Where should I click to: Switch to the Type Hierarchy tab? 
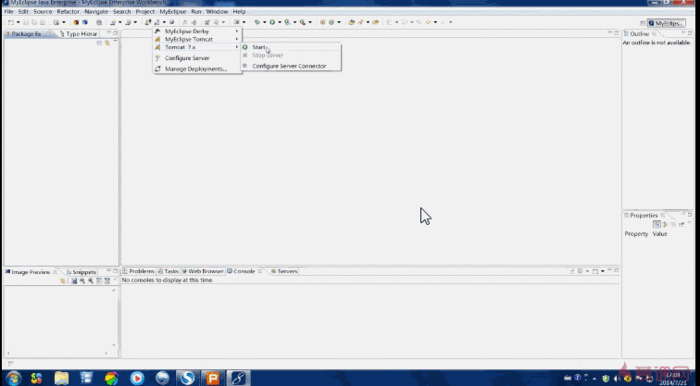(78, 34)
